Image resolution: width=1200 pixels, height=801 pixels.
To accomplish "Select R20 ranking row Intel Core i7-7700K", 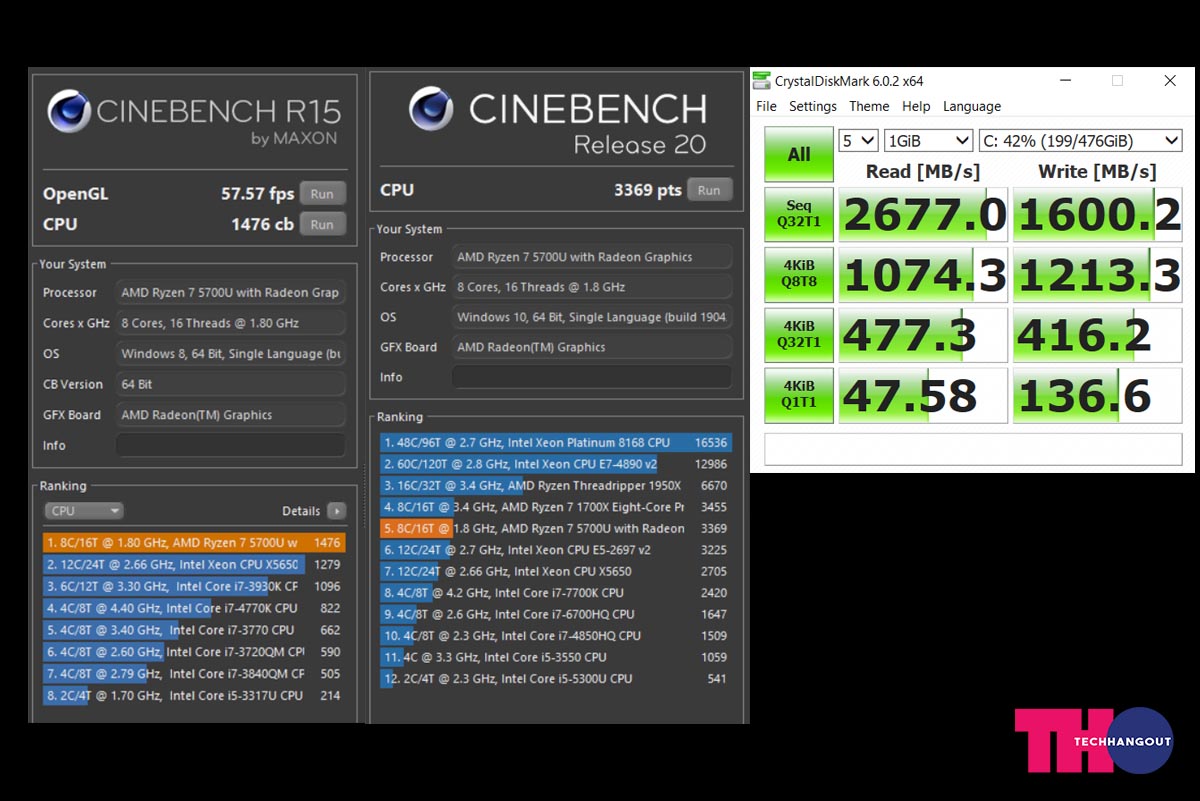I will tap(555, 593).
